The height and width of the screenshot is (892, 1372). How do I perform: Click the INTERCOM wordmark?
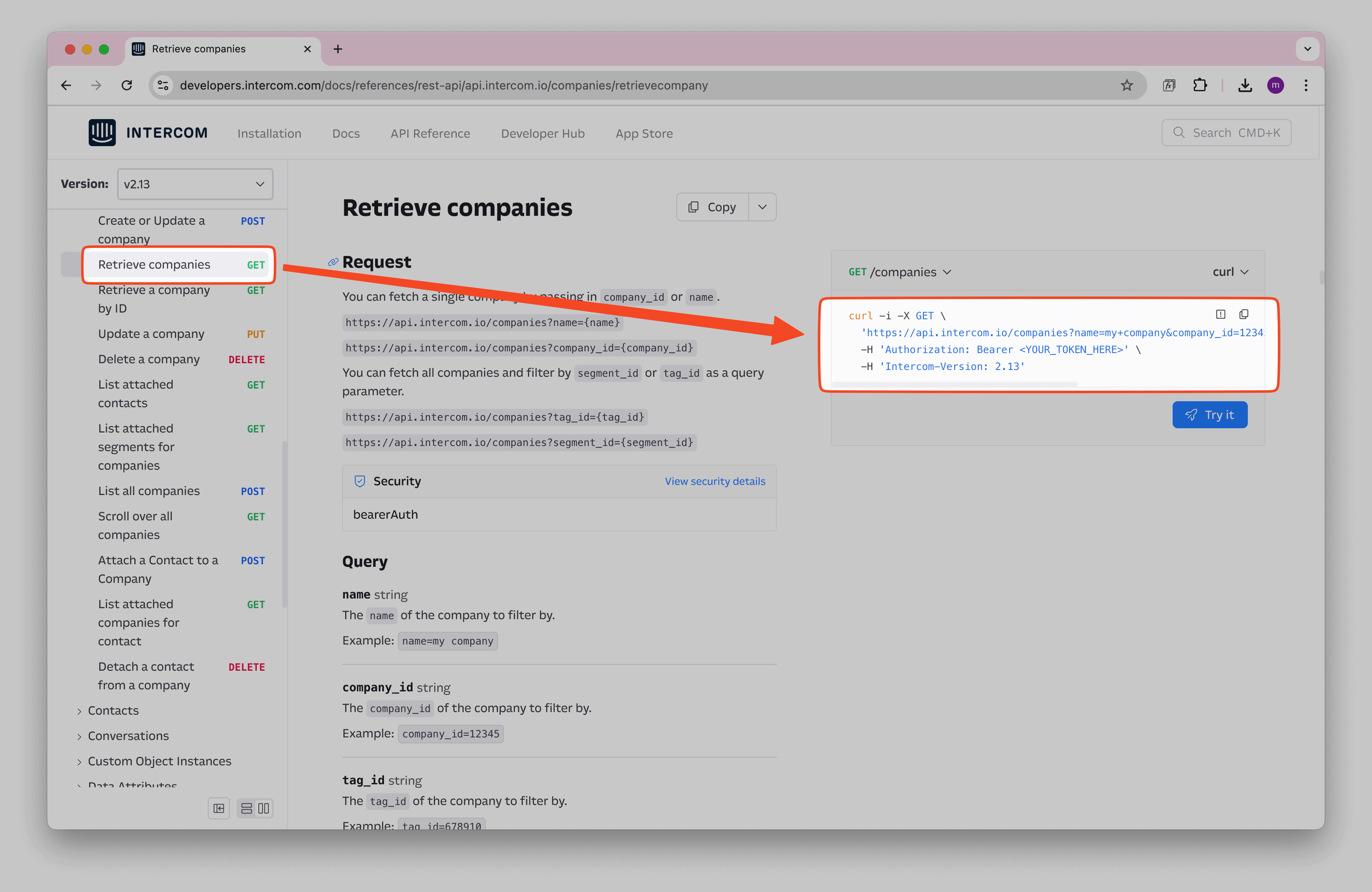click(166, 133)
